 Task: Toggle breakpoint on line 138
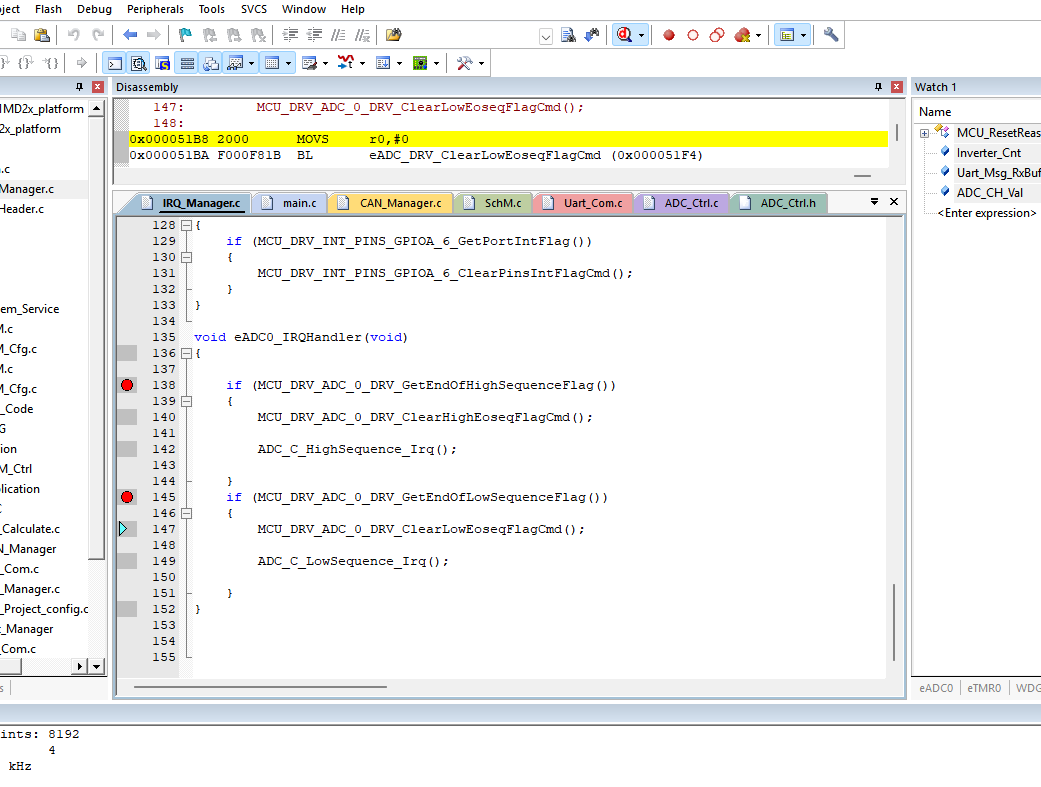point(127,385)
